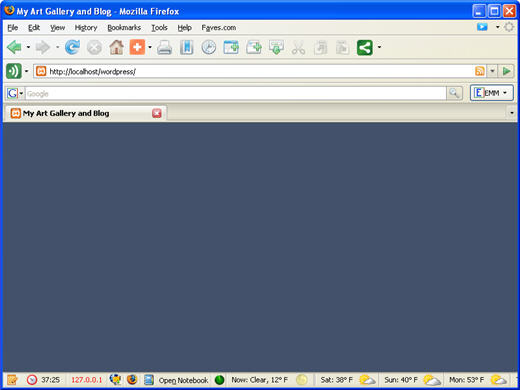Click the Firefox globe status bar icon

[132, 379]
